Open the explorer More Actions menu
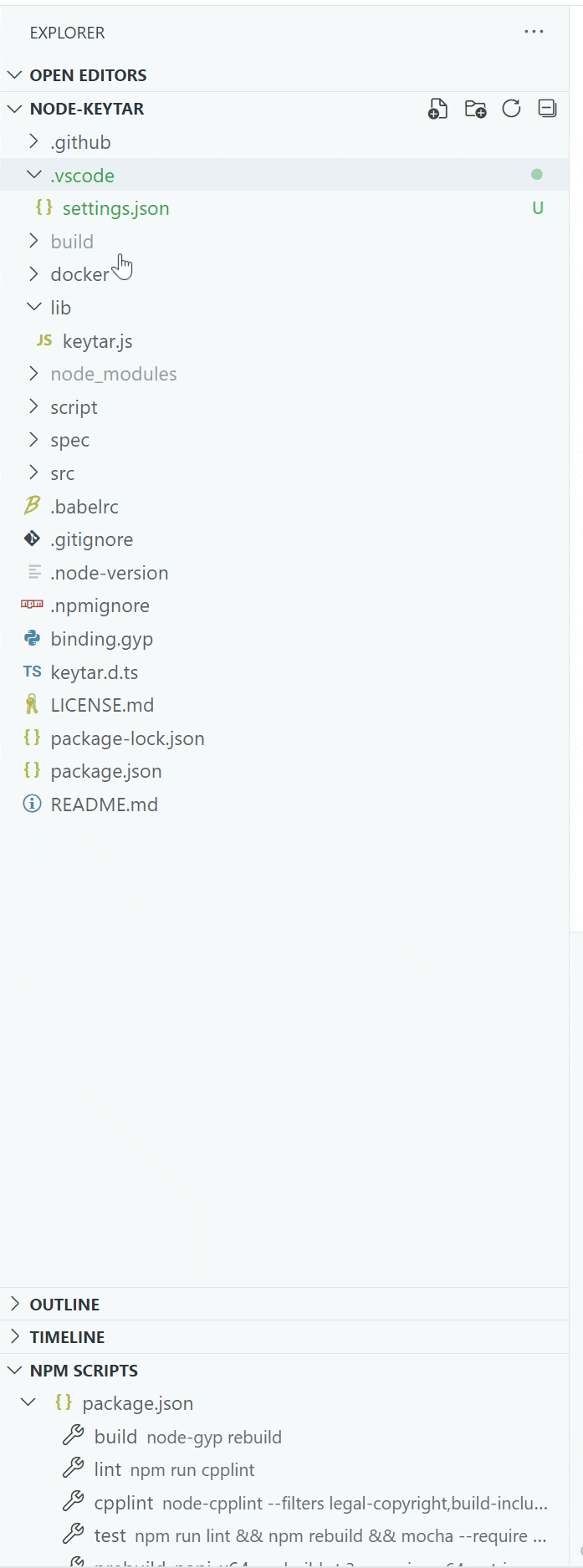The image size is (583, 1568). coord(534,32)
